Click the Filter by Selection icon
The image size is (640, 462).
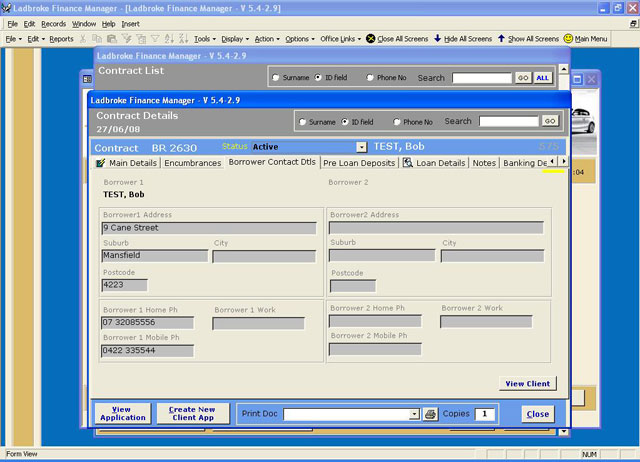tap(127, 39)
